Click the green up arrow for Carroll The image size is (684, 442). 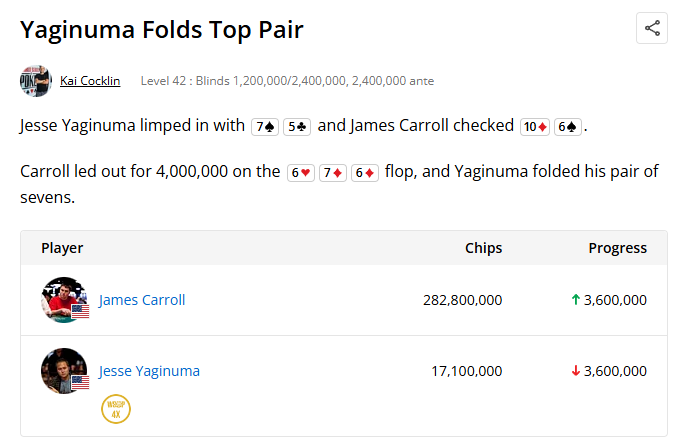(x=576, y=300)
